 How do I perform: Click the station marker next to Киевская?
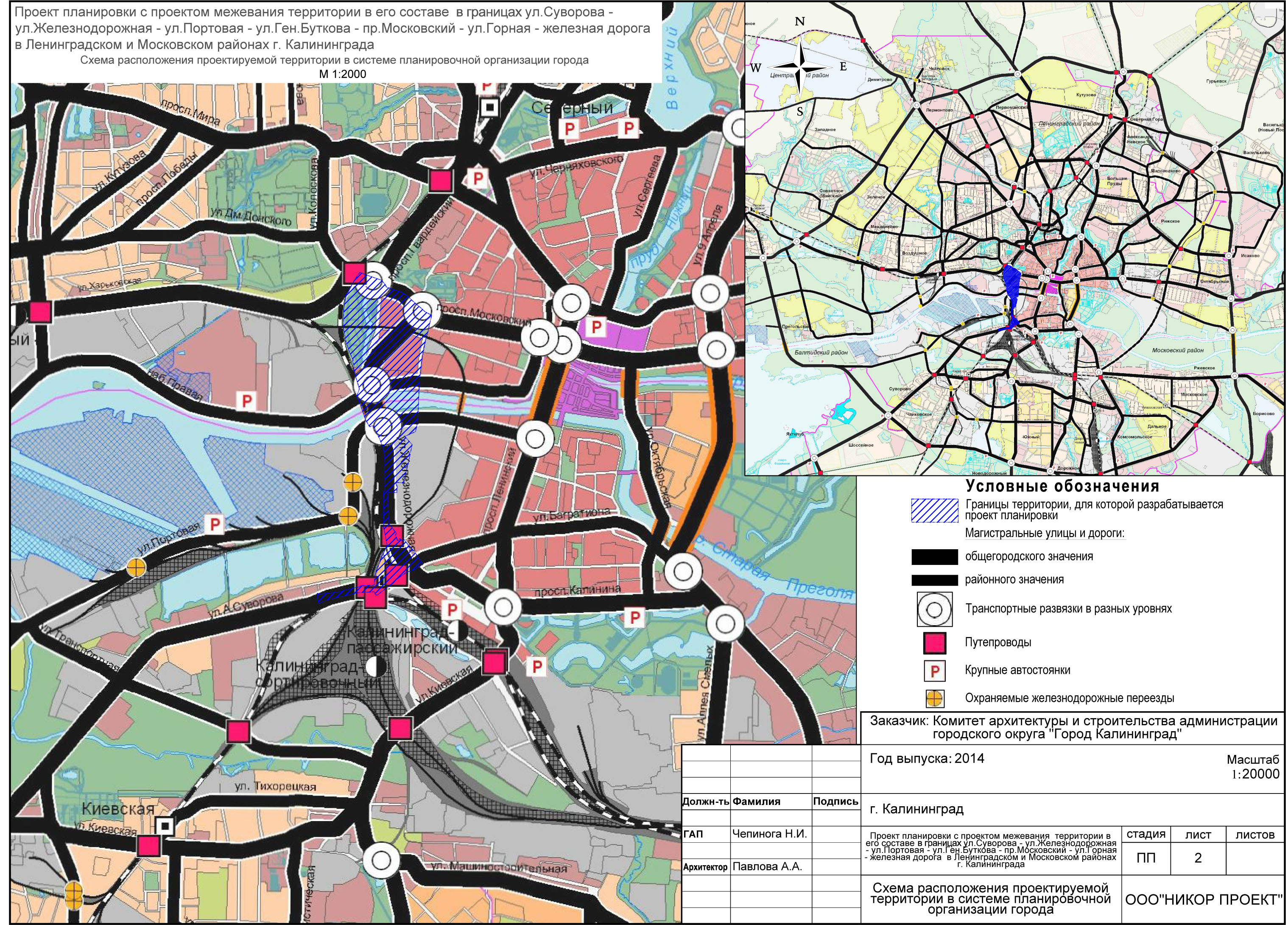(x=165, y=826)
